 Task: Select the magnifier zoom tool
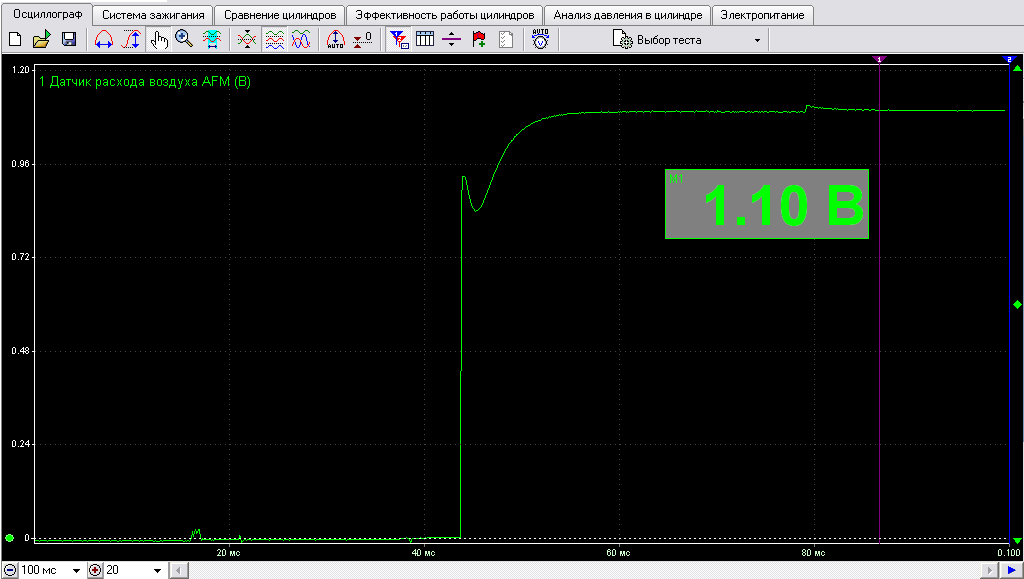coord(185,40)
